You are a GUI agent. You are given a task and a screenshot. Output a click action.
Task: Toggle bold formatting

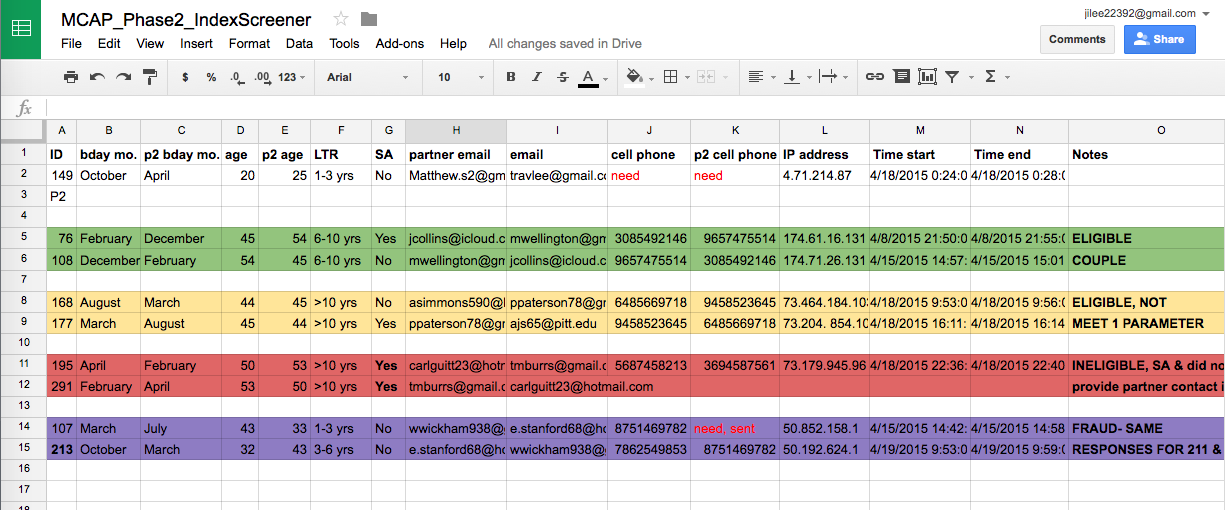click(511, 77)
